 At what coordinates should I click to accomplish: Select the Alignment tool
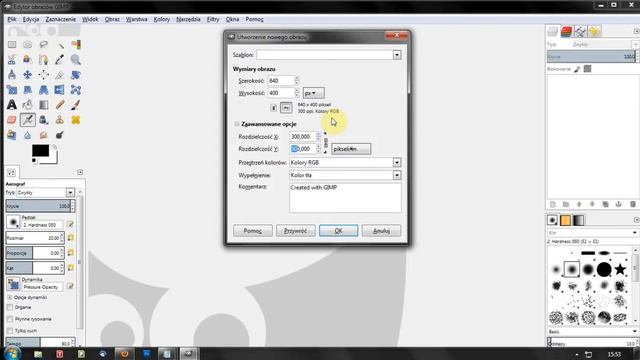click(x=44, y=75)
